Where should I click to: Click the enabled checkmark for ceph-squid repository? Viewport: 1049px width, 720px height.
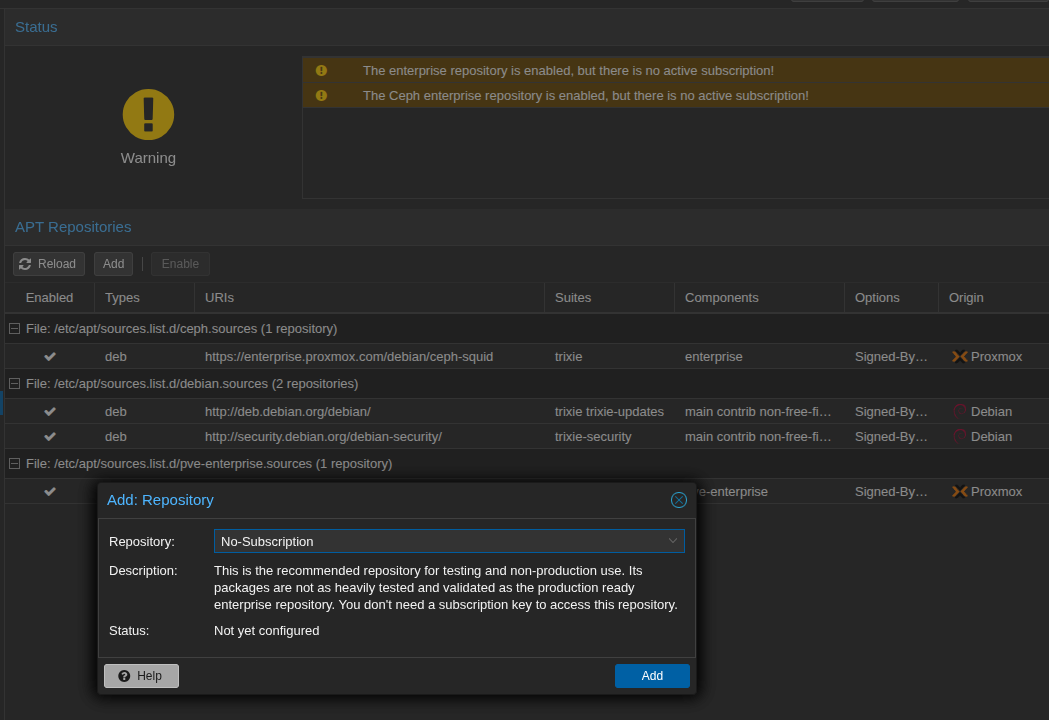tap(50, 357)
